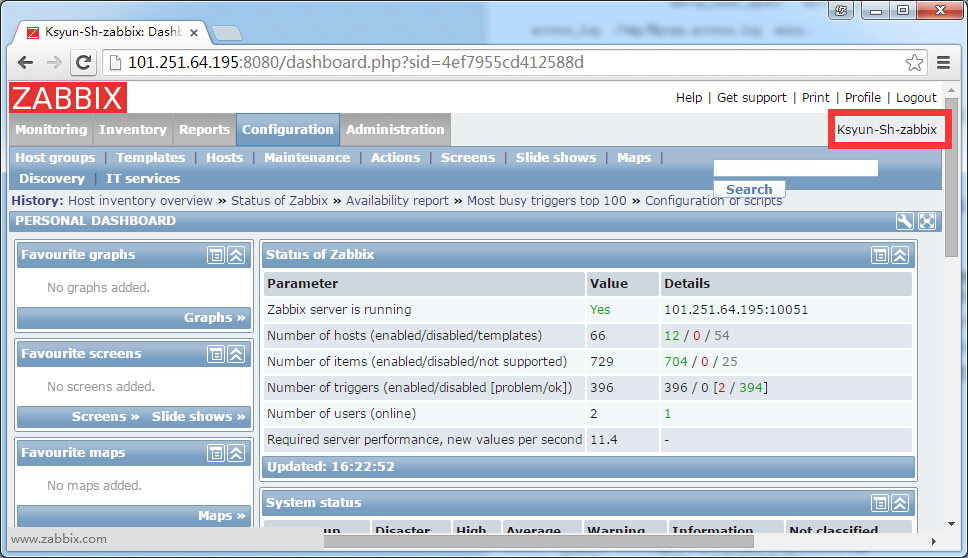Close the Ksyun-Sh-zabbix browser tab
Image resolution: width=968 pixels, height=558 pixels.
click(194, 33)
